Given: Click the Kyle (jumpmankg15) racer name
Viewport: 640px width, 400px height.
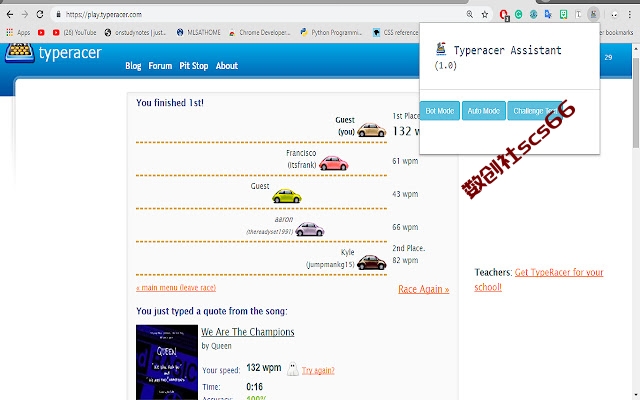Looking at the screenshot, I should coord(330,258).
